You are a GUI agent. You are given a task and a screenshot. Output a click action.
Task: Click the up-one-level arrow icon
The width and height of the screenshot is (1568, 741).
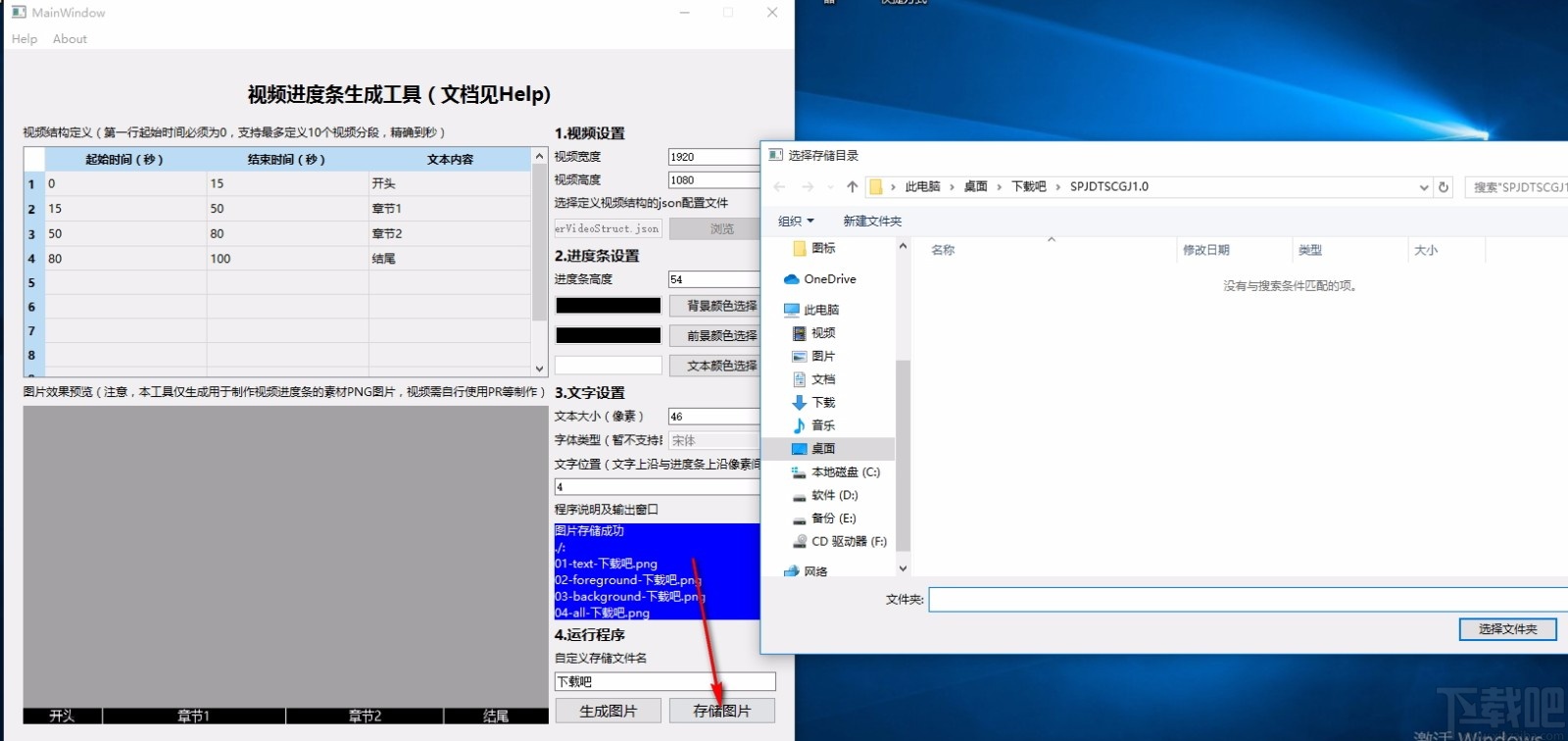(x=852, y=186)
